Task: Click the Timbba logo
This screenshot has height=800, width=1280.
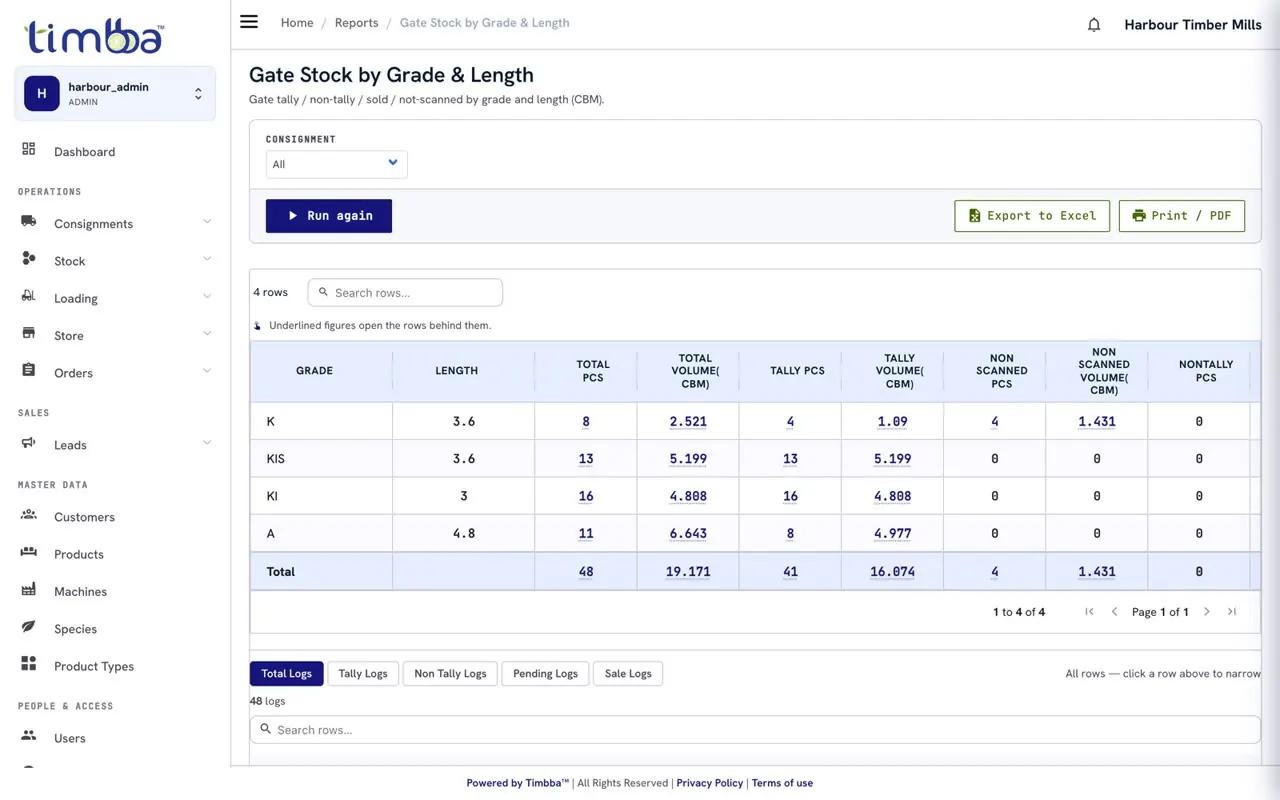Action: pos(95,37)
